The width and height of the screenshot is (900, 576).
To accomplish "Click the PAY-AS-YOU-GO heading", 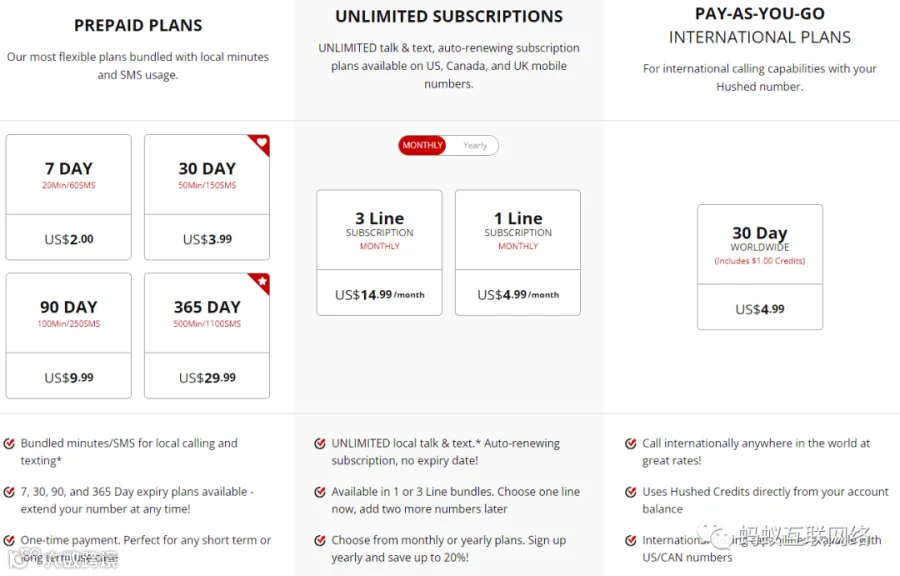I will [759, 13].
